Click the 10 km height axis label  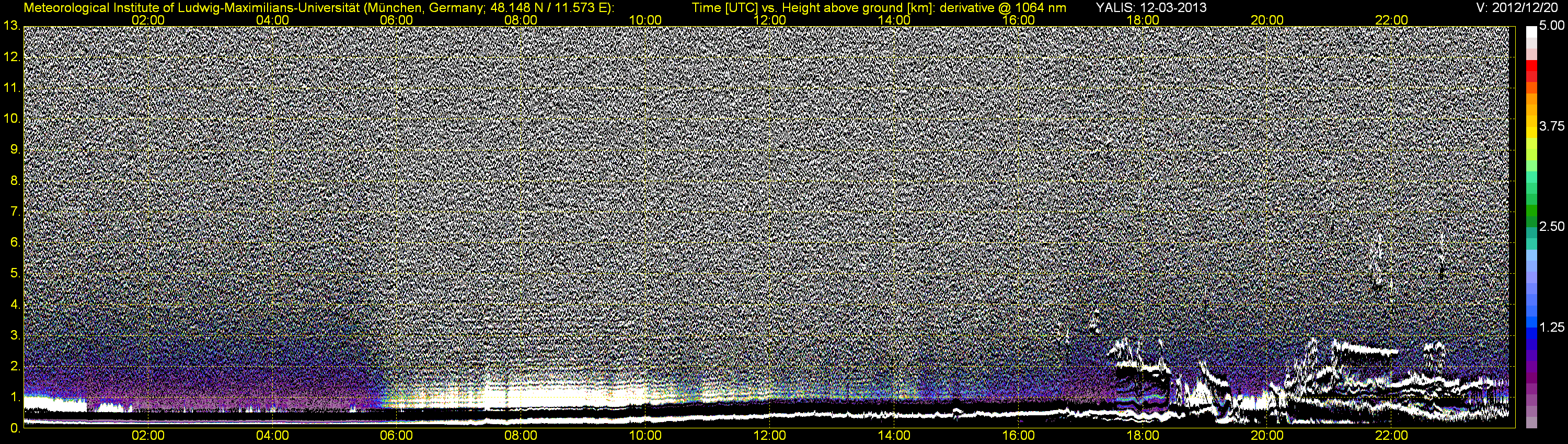tap(11, 119)
